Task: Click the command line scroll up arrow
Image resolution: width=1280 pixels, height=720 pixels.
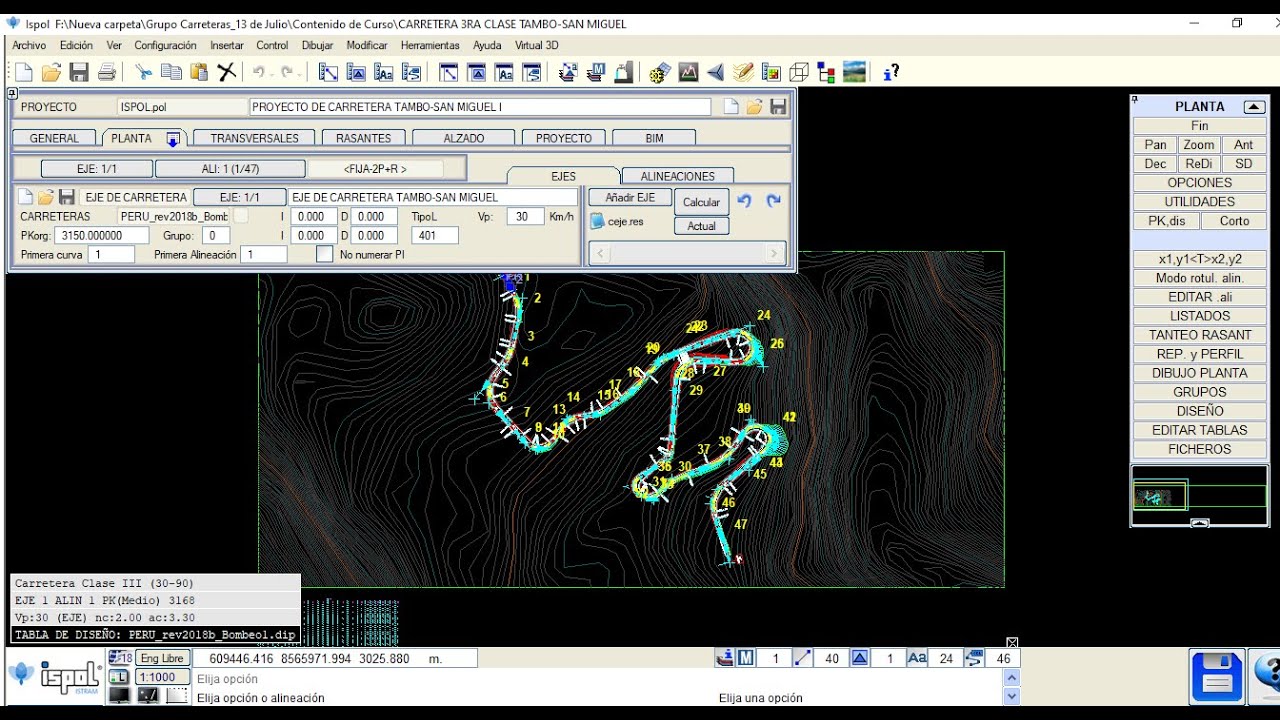Action: tap(1011, 678)
